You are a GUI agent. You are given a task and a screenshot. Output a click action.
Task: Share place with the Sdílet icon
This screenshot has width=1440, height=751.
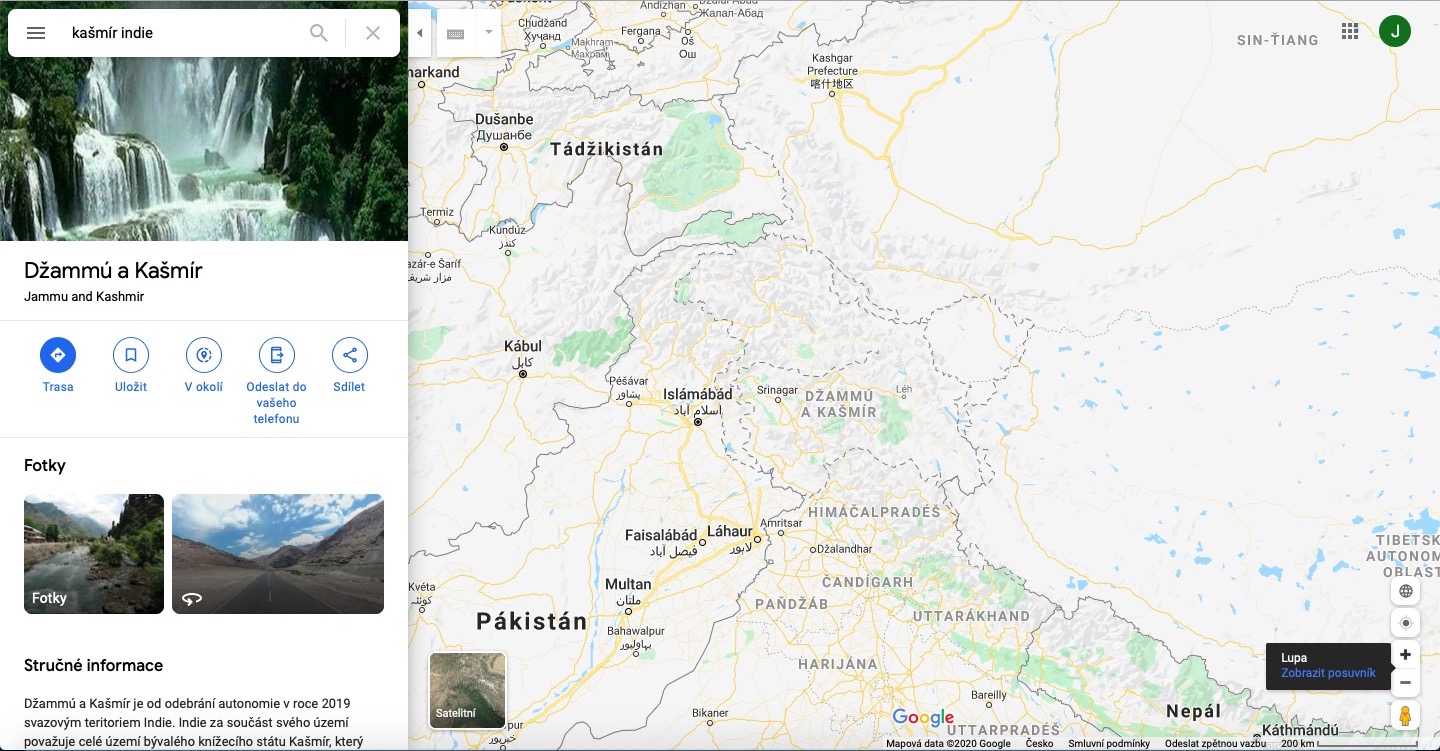pos(350,355)
